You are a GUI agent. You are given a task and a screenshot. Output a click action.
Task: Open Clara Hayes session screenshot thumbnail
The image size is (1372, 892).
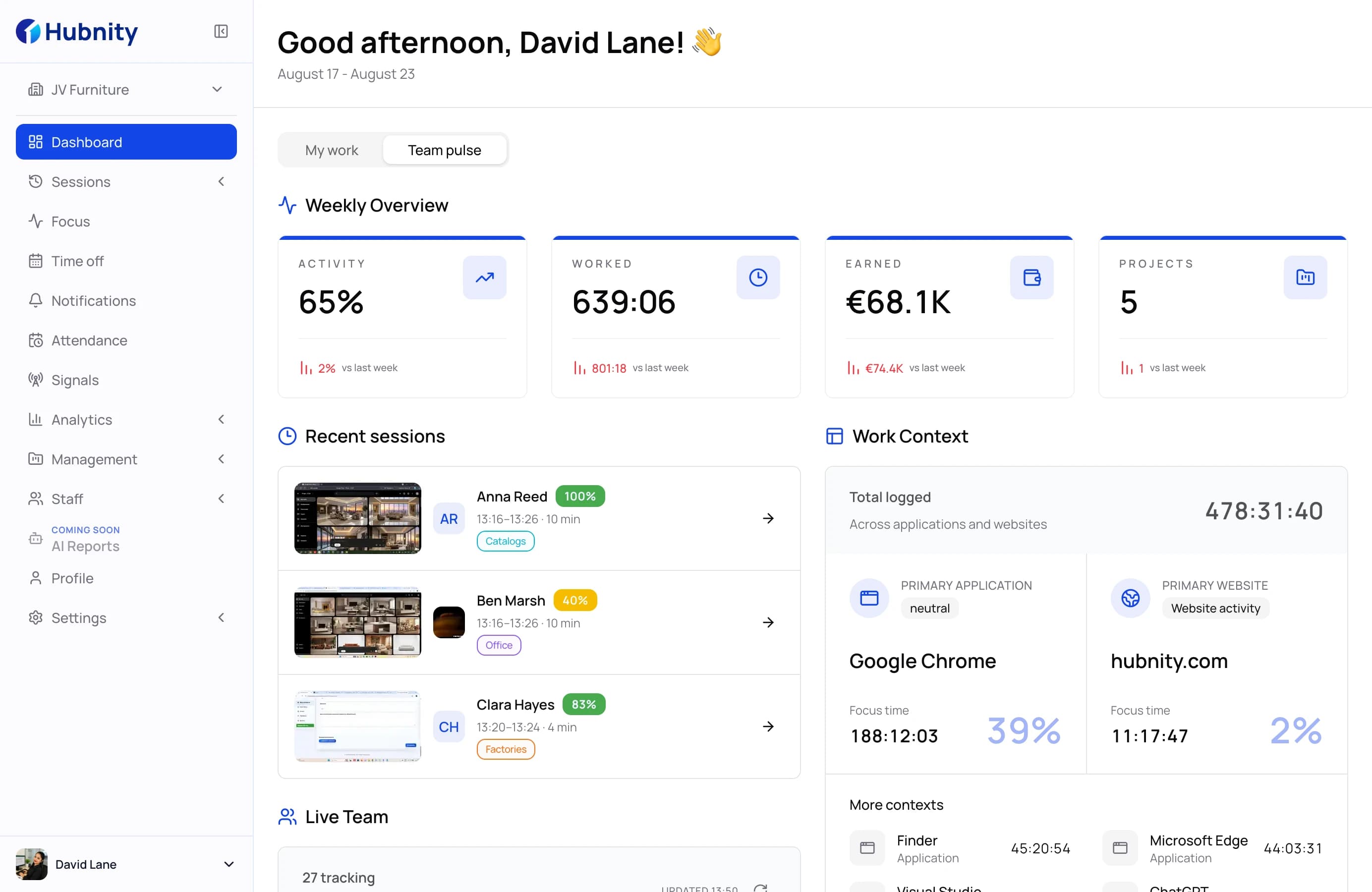[x=357, y=726]
